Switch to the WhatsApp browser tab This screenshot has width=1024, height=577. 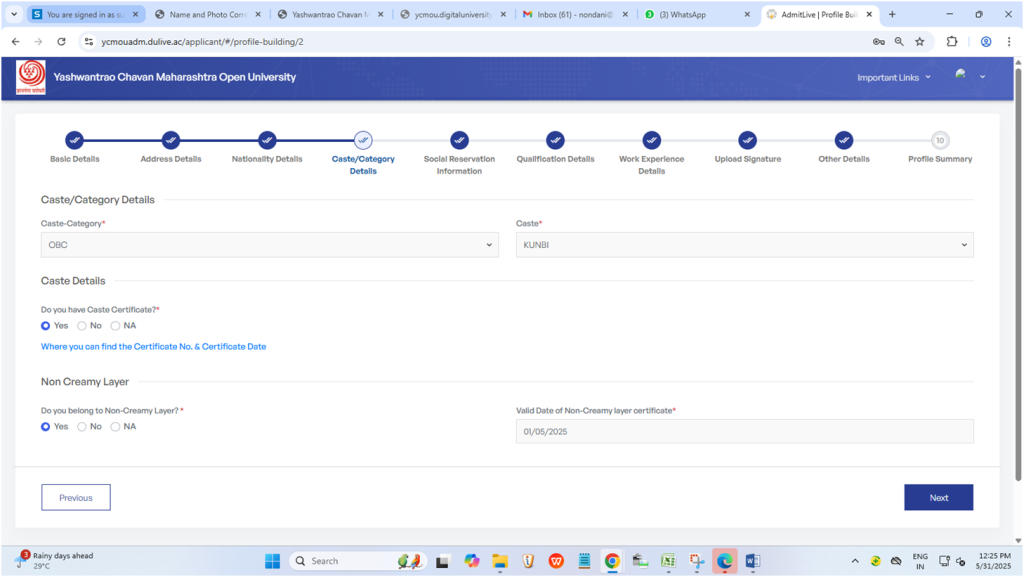[x=692, y=15]
